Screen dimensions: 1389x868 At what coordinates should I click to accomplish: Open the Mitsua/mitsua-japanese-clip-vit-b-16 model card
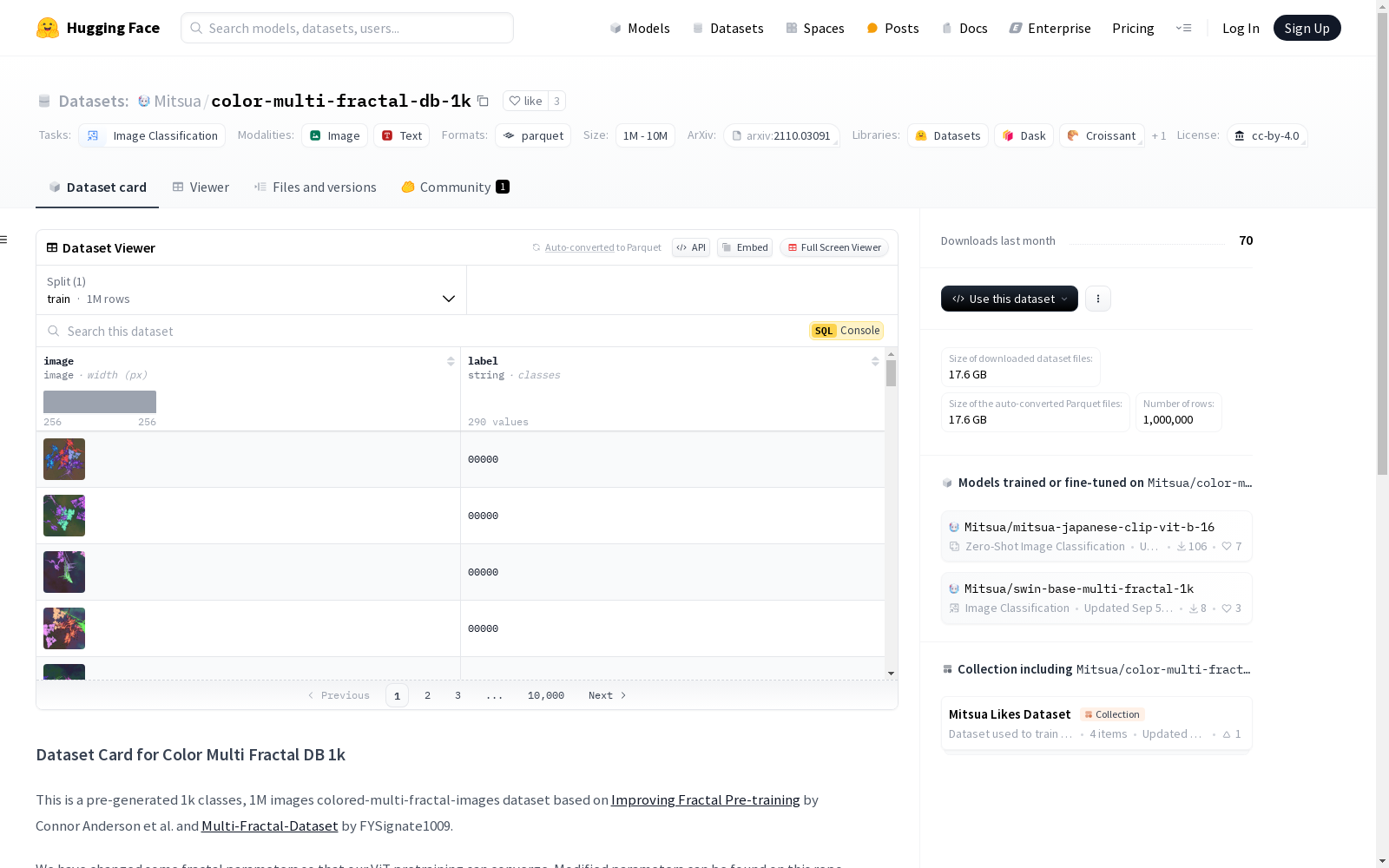[1096, 536]
